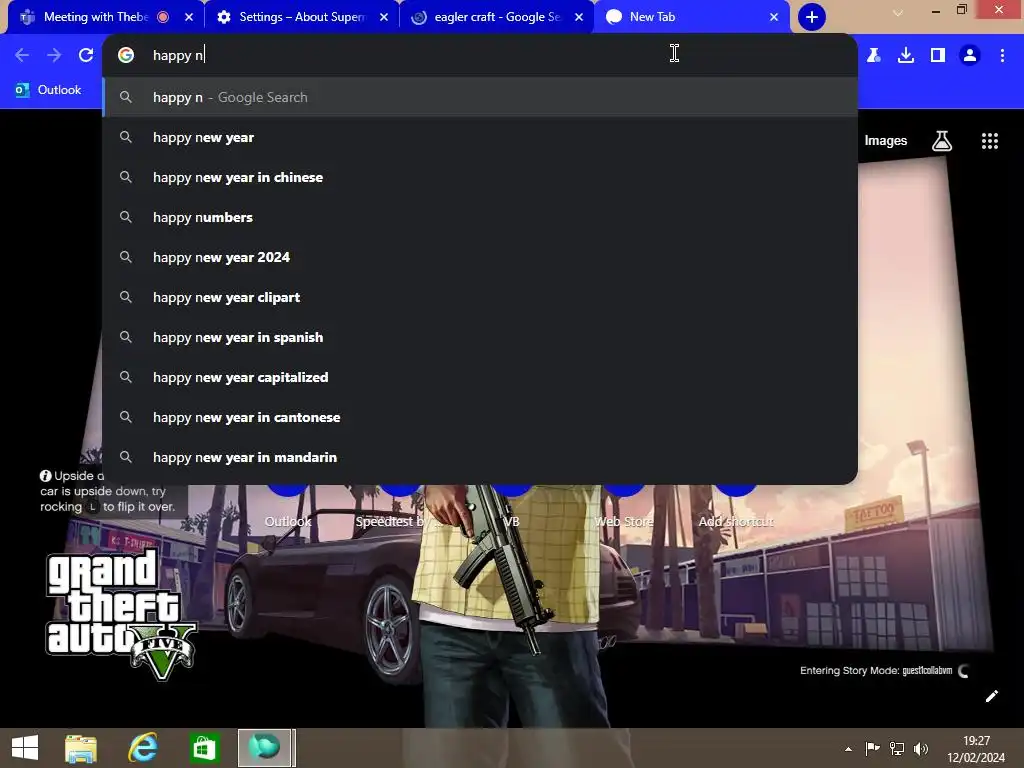Open a new tab with plus button
The width and height of the screenshot is (1024, 768).
tap(812, 17)
